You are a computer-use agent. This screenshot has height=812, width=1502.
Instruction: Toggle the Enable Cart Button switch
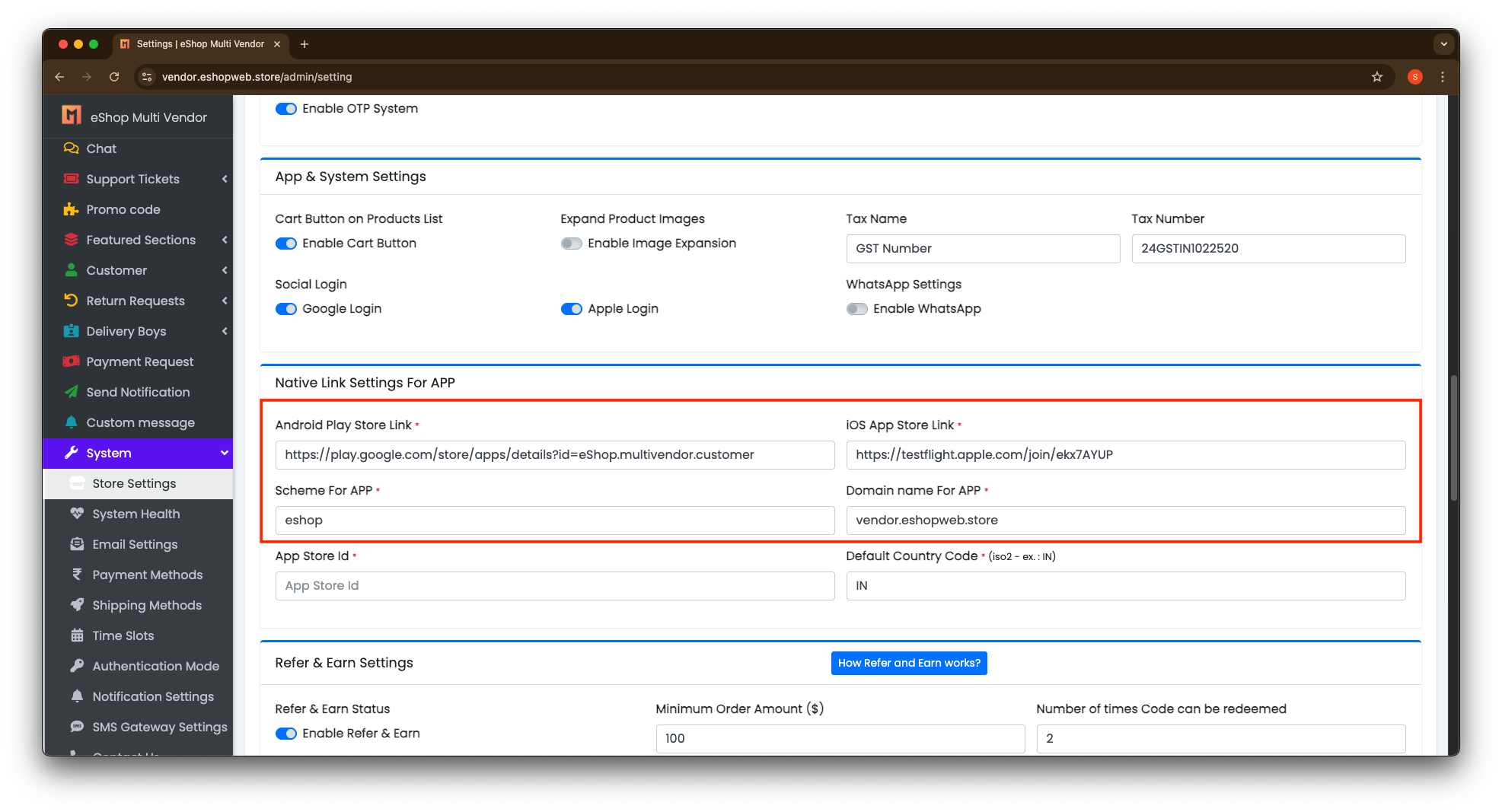[286, 244]
